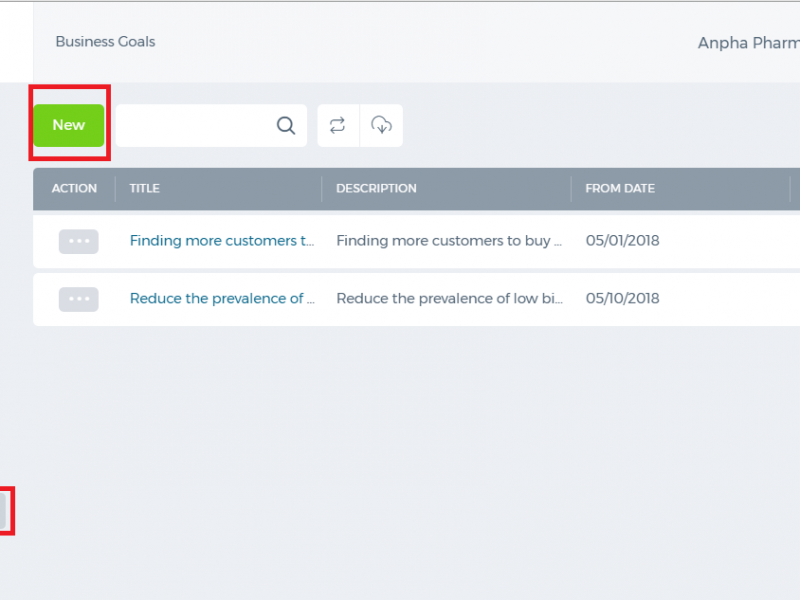Click the refresh arrows icon
This screenshot has height=600, width=800.
click(338, 126)
